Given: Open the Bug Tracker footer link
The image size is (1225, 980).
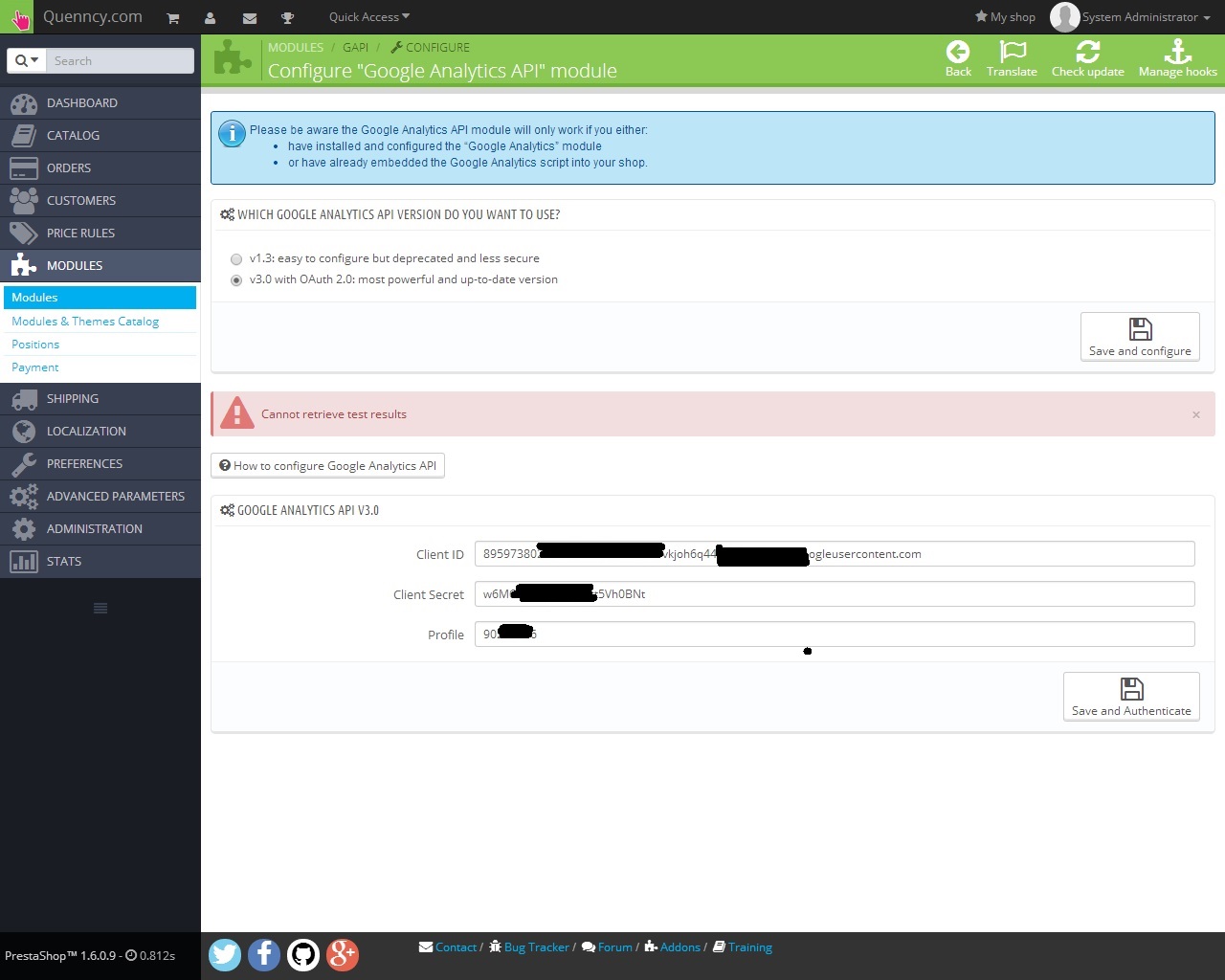Looking at the screenshot, I should point(529,947).
